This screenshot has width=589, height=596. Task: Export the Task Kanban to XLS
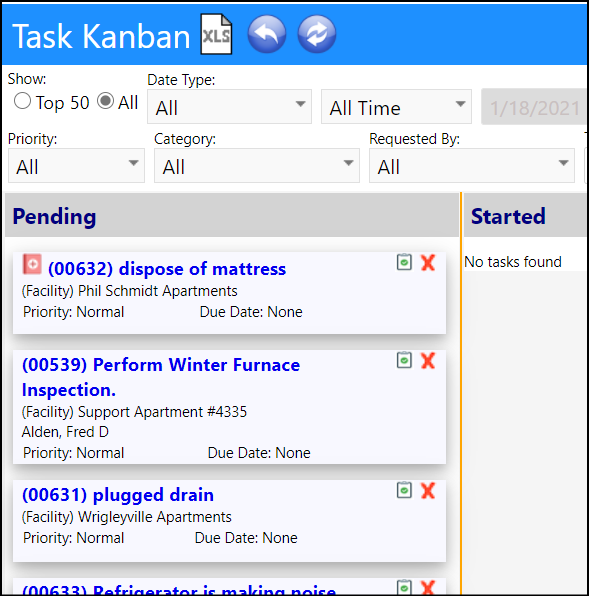(x=216, y=34)
